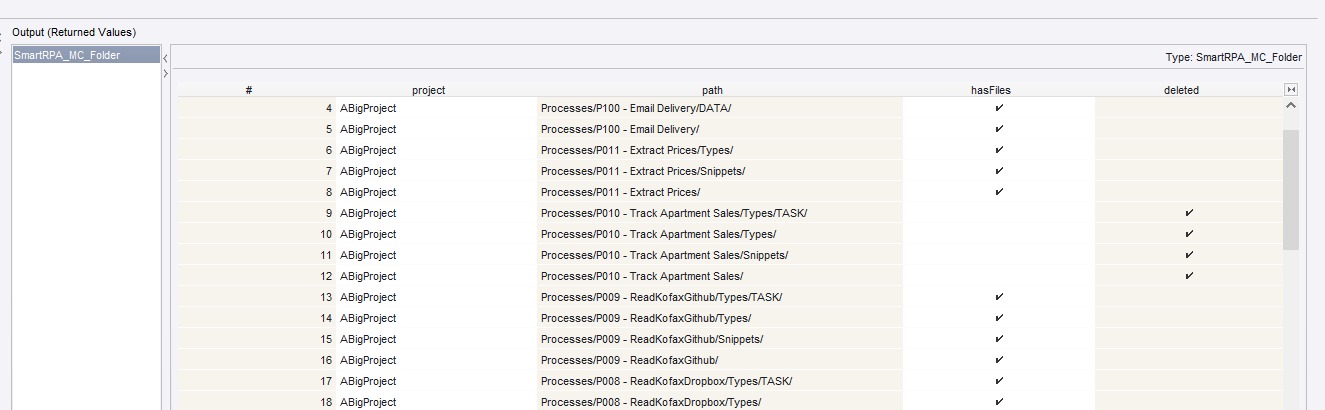Click the left collapse arrow on panel splitter
The height and width of the screenshot is (410, 1325).
(165, 58)
